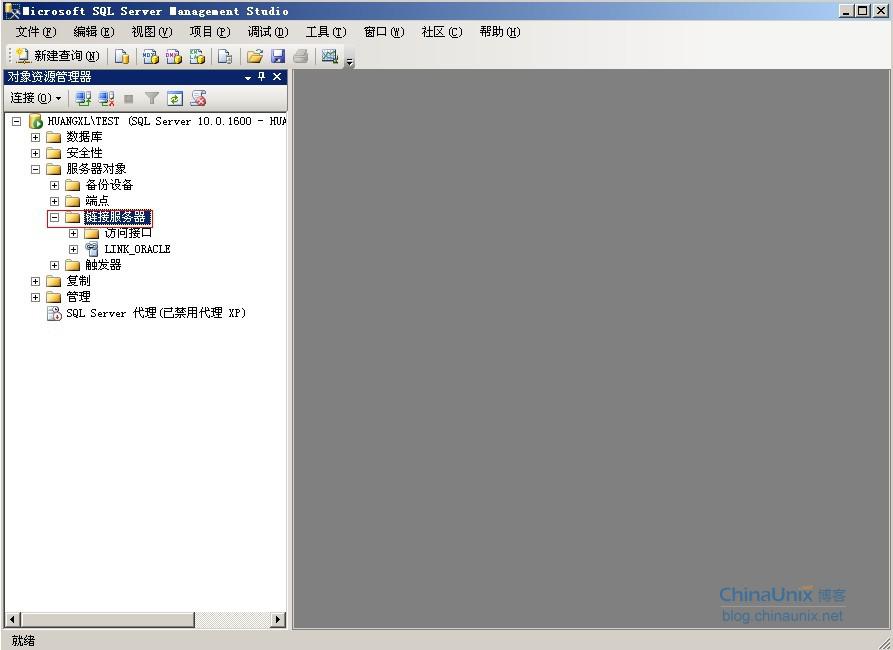This screenshot has width=893, height=650.
Task: Select the 安全性 tree item label
Action: click(84, 153)
